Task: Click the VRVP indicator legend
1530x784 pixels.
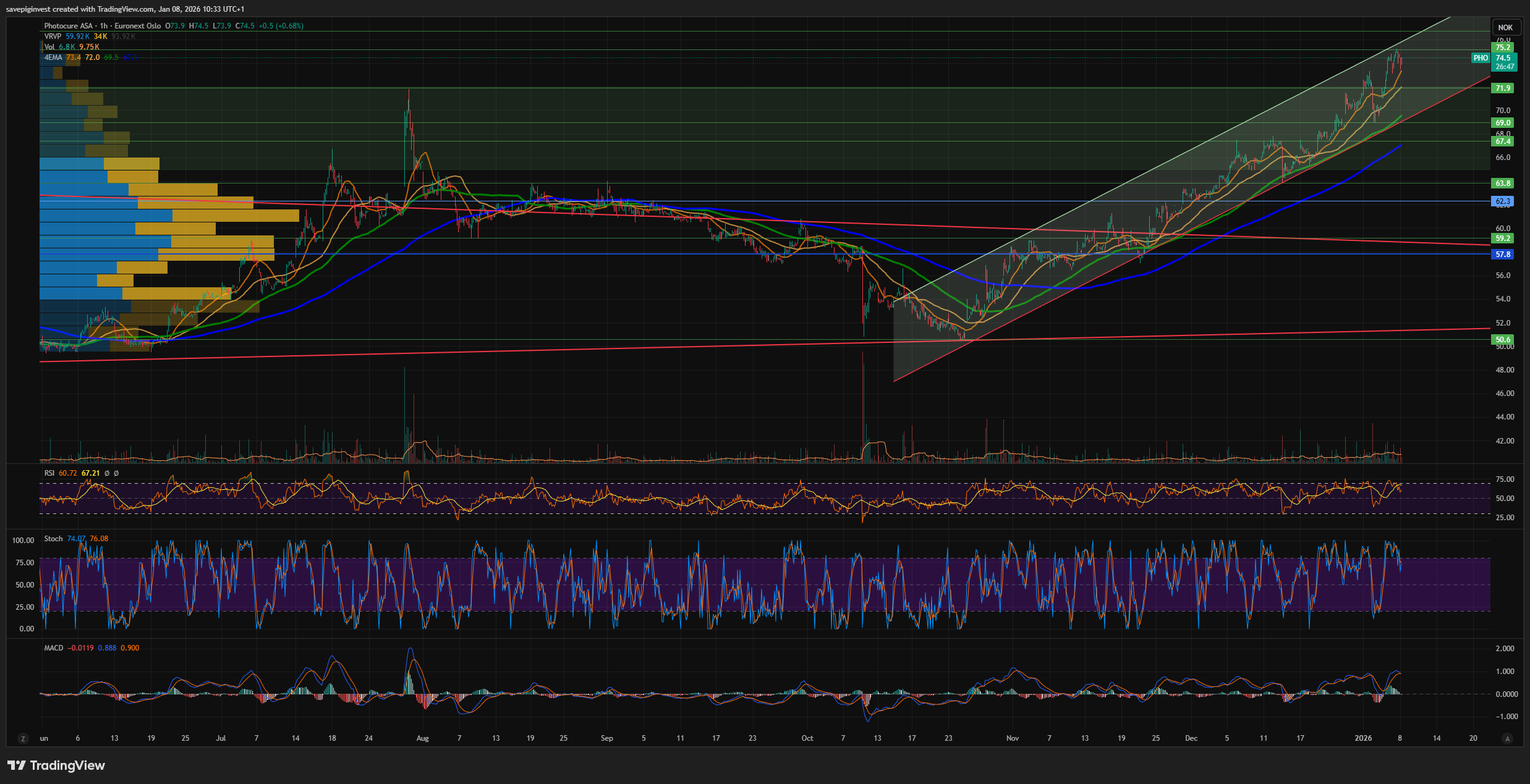Action: click(53, 36)
